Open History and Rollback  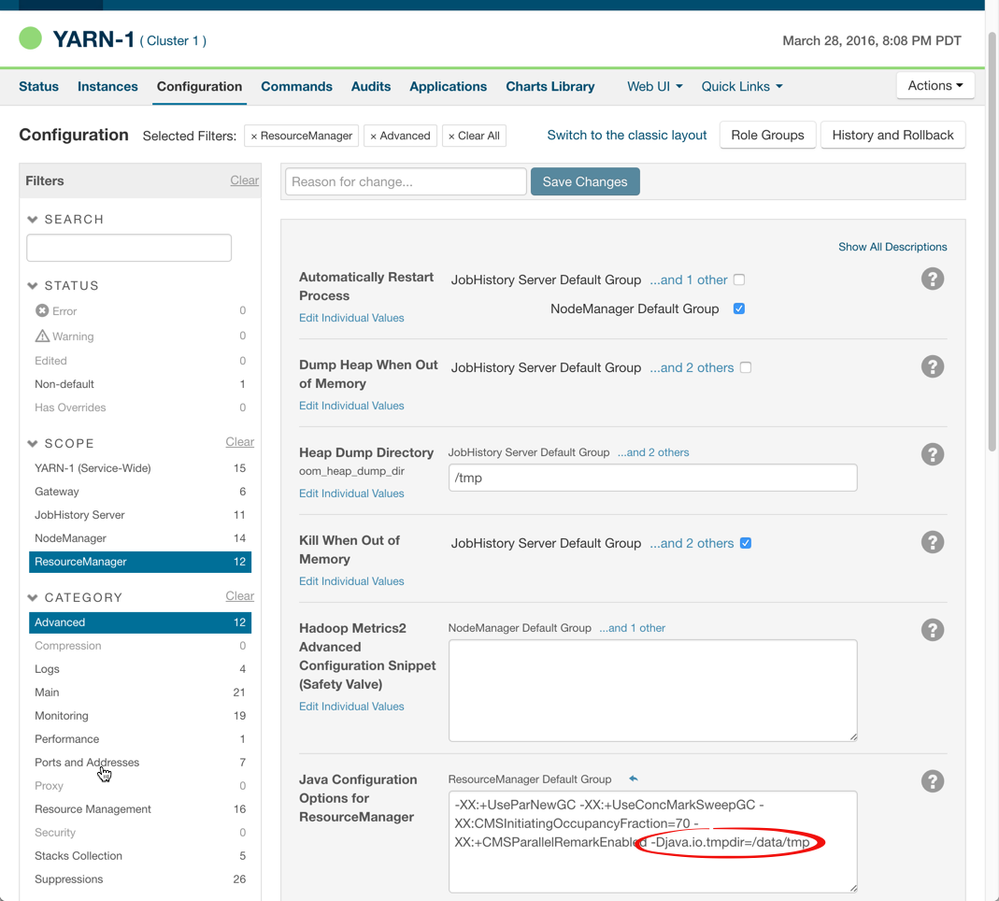tap(893, 135)
